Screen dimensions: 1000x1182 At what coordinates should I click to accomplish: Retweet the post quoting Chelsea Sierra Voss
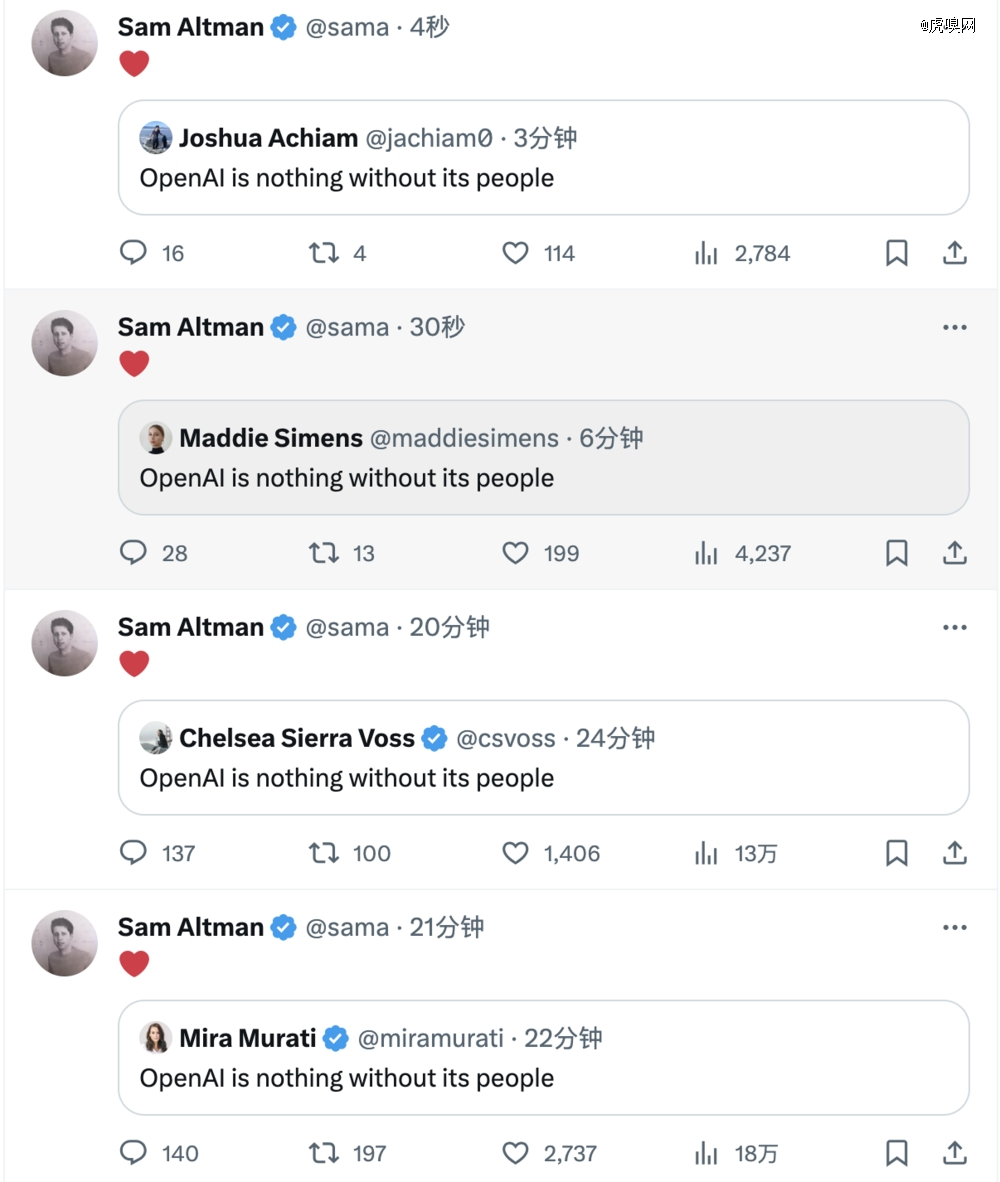(323, 853)
